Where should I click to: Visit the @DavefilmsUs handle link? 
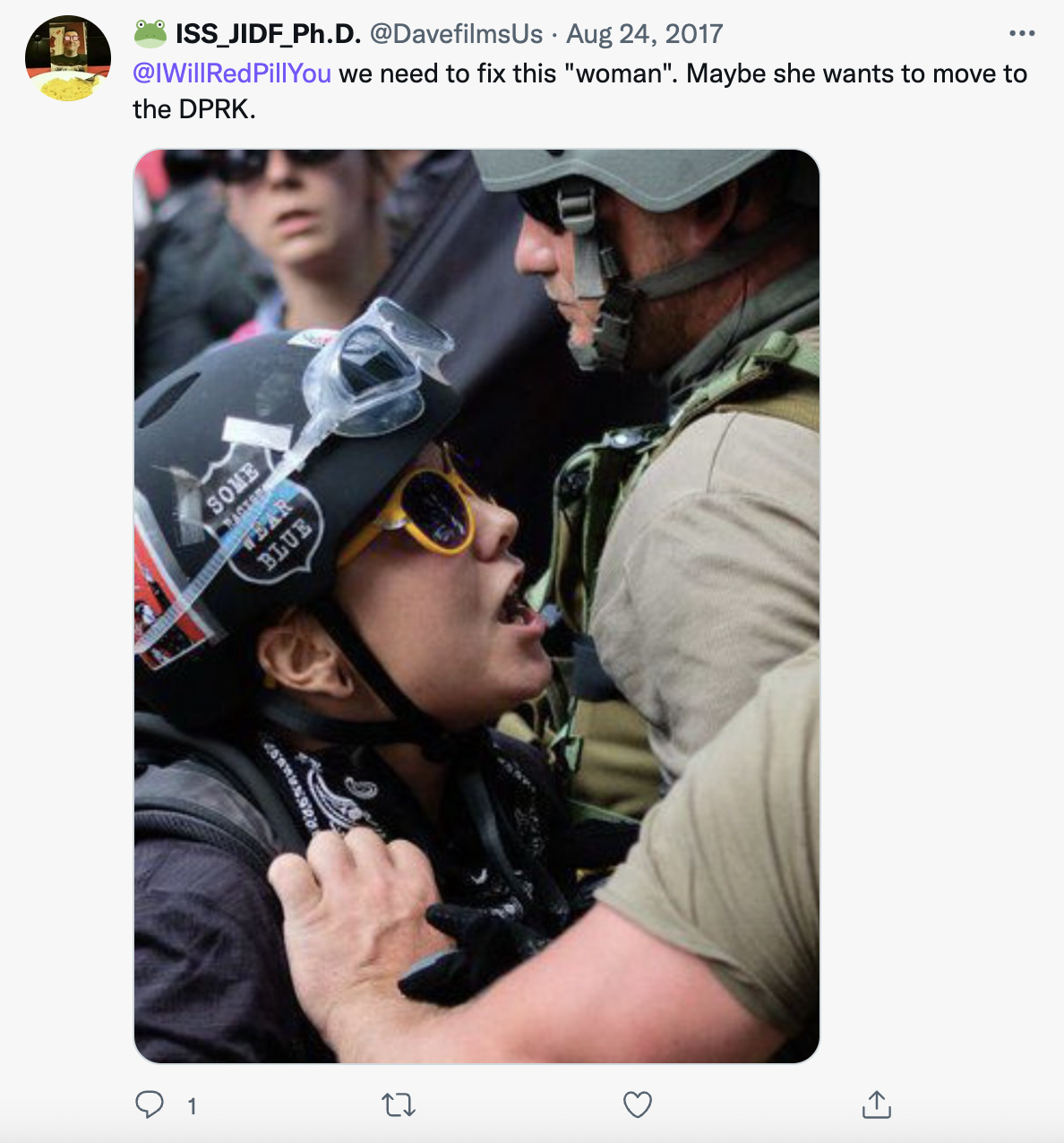(x=457, y=34)
